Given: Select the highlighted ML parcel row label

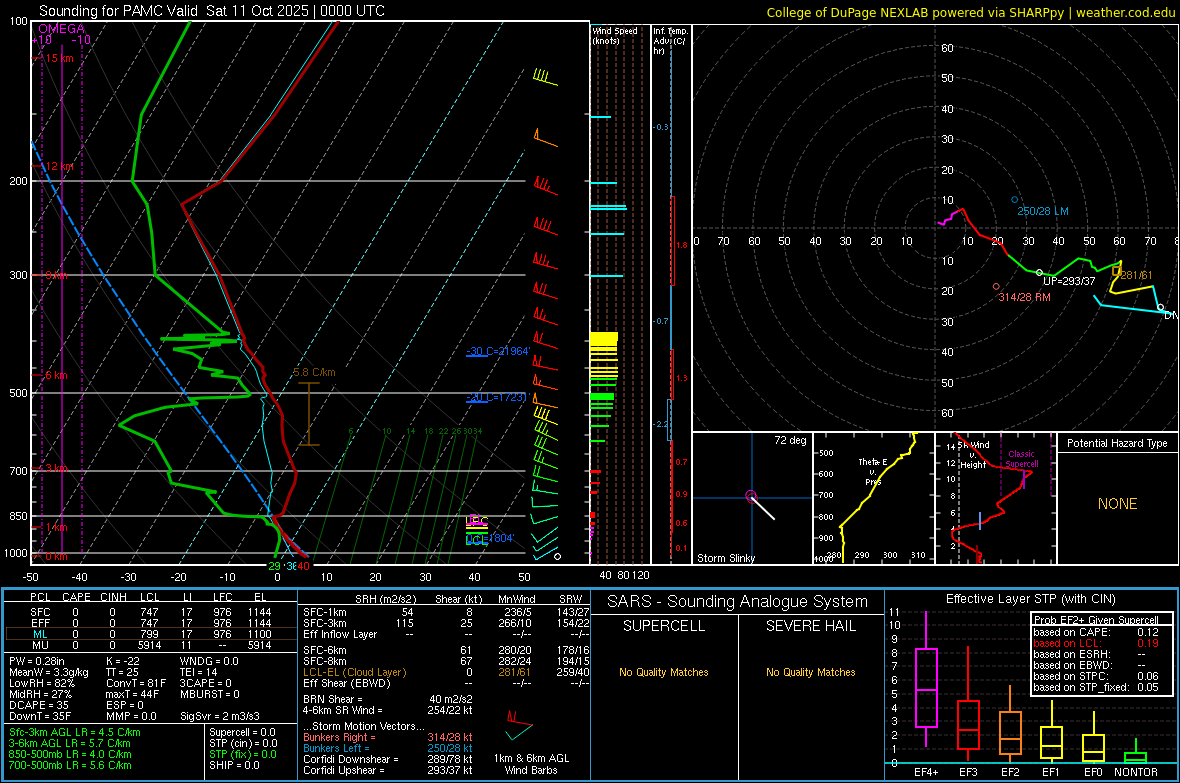Looking at the screenshot, I should pos(40,634).
